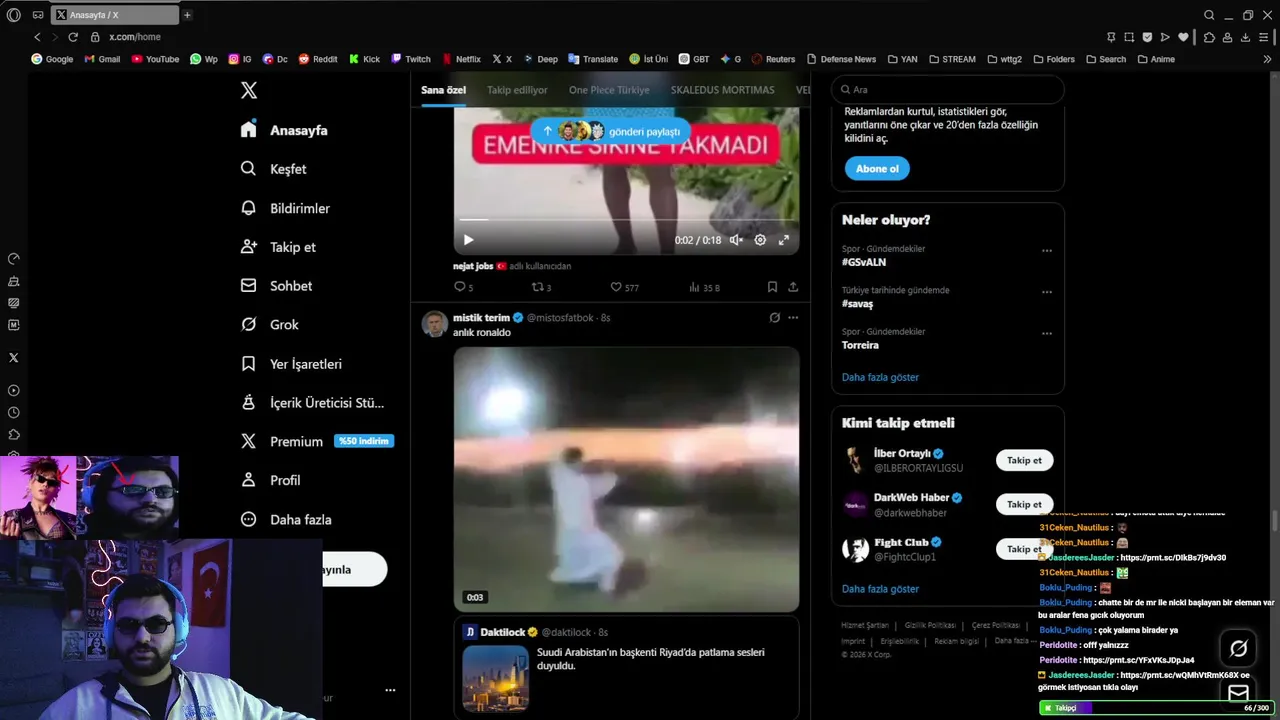View analytics showing 35 B views
The width and height of the screenshot is (1280, 720).
704,287
